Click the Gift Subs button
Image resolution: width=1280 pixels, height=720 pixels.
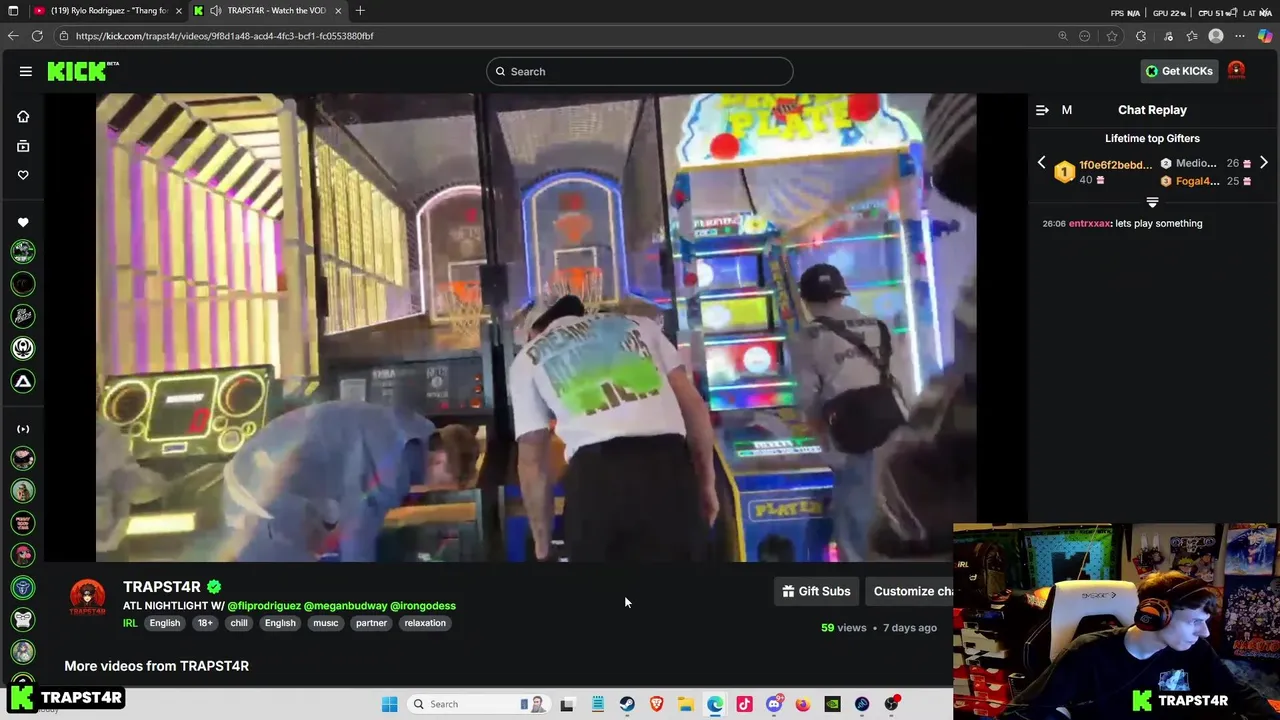pyautogui.click(x=816, y=591)
